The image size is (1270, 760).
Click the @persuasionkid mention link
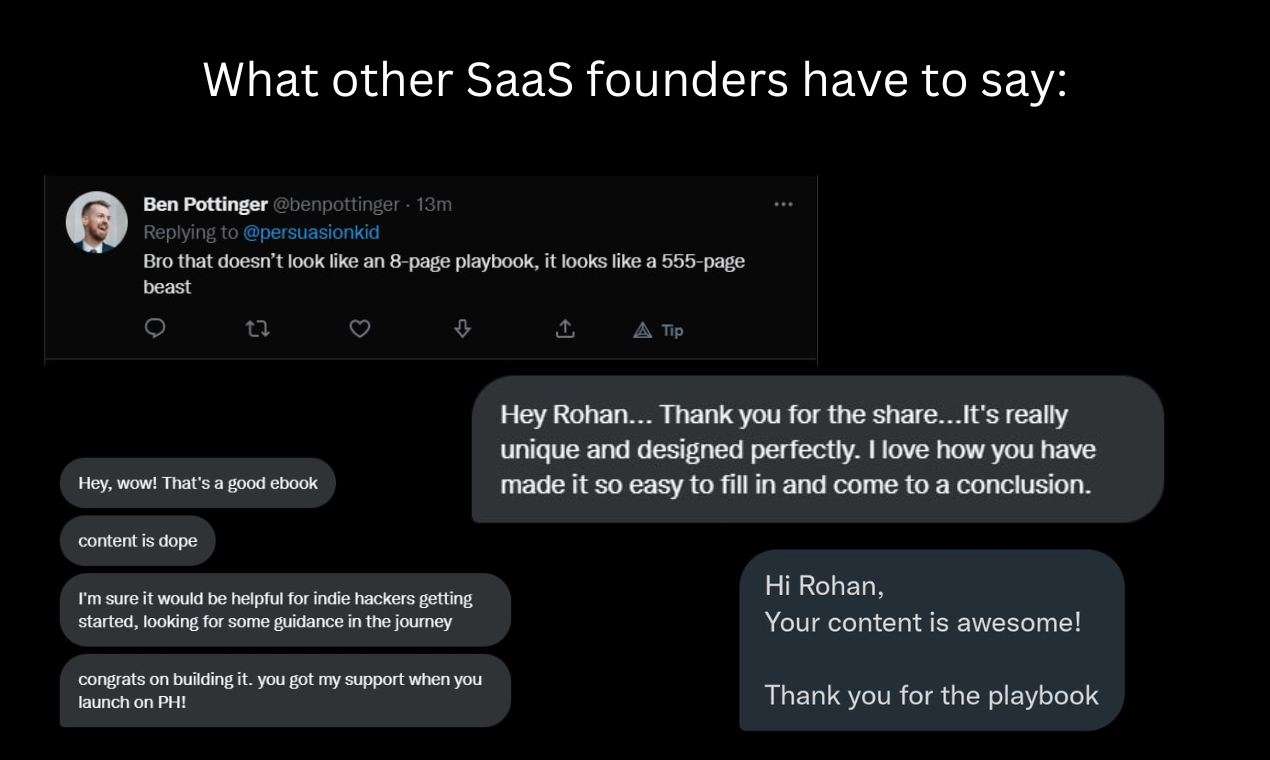[312, 232]
